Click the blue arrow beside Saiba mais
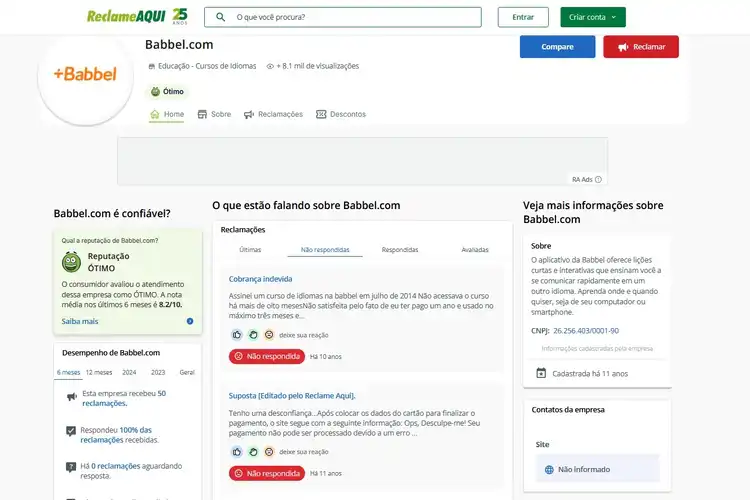The image size is (750, 500). pyautogui.click(x=190, y=322)
